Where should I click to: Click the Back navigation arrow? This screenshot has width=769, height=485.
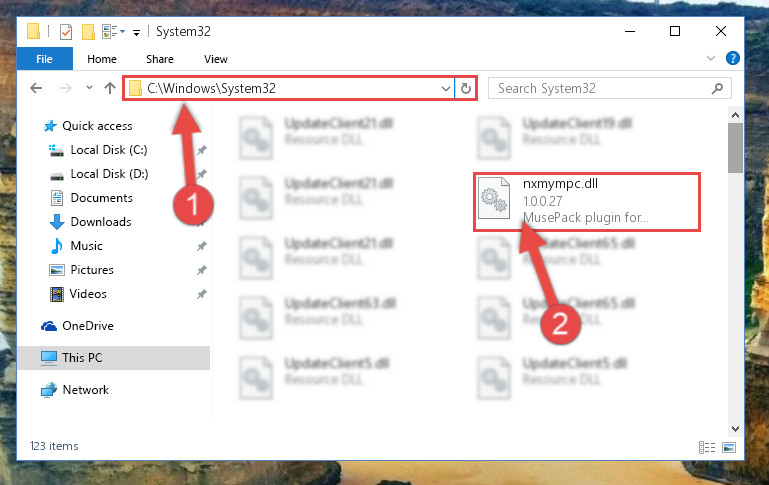pos(36,88)
